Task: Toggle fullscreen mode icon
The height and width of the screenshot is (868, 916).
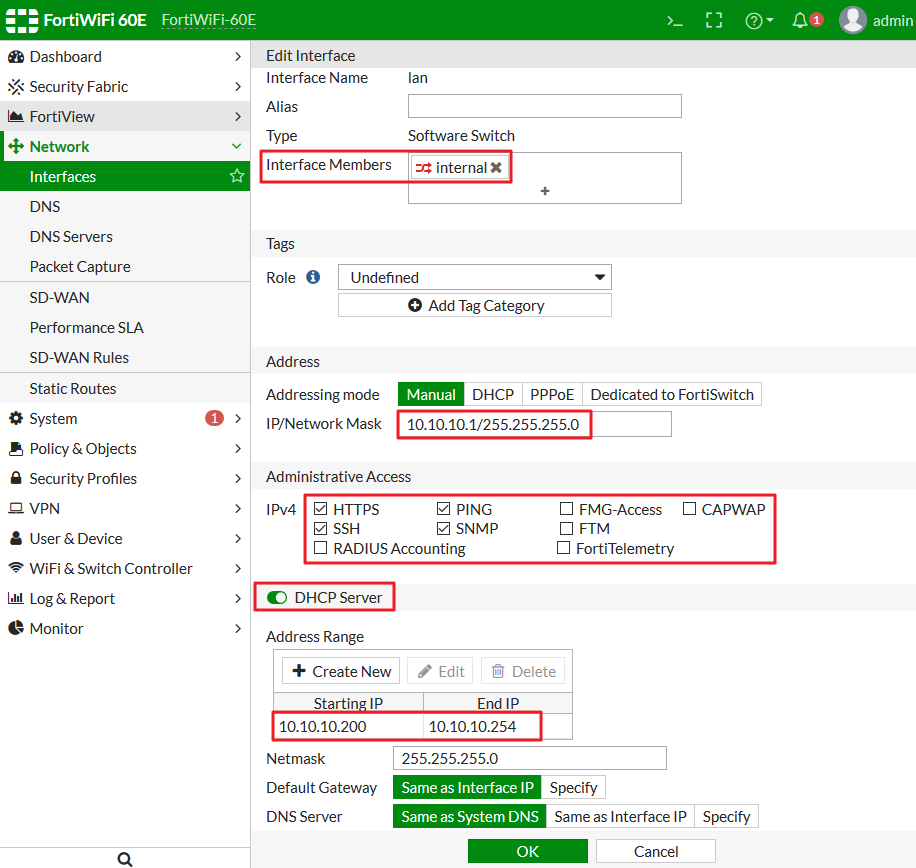Action: coord(714,20)
